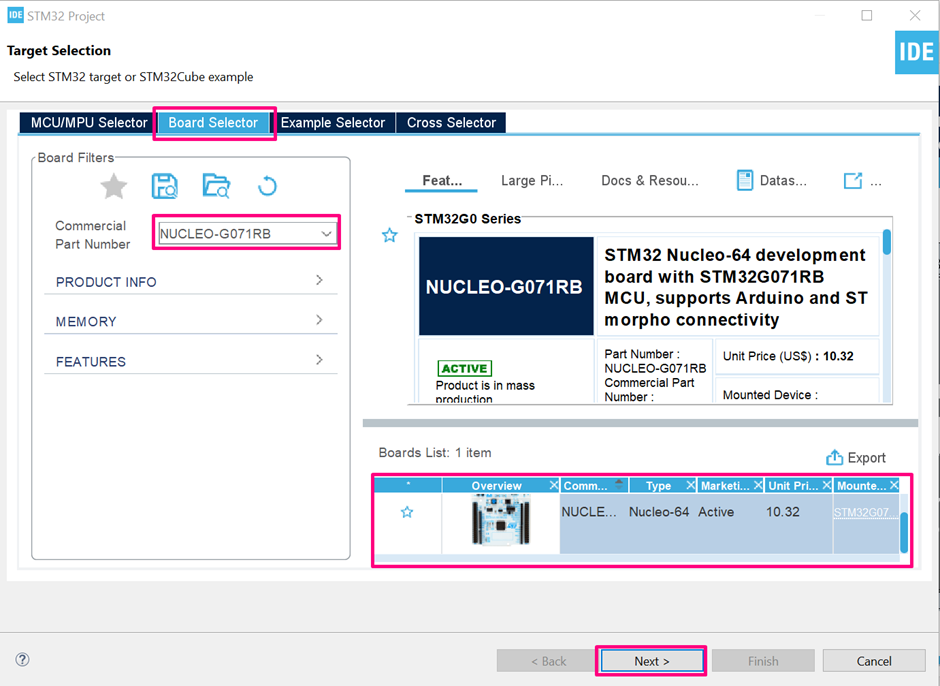
Task: Remove Type column with its X
Action: tap(691, 485)
